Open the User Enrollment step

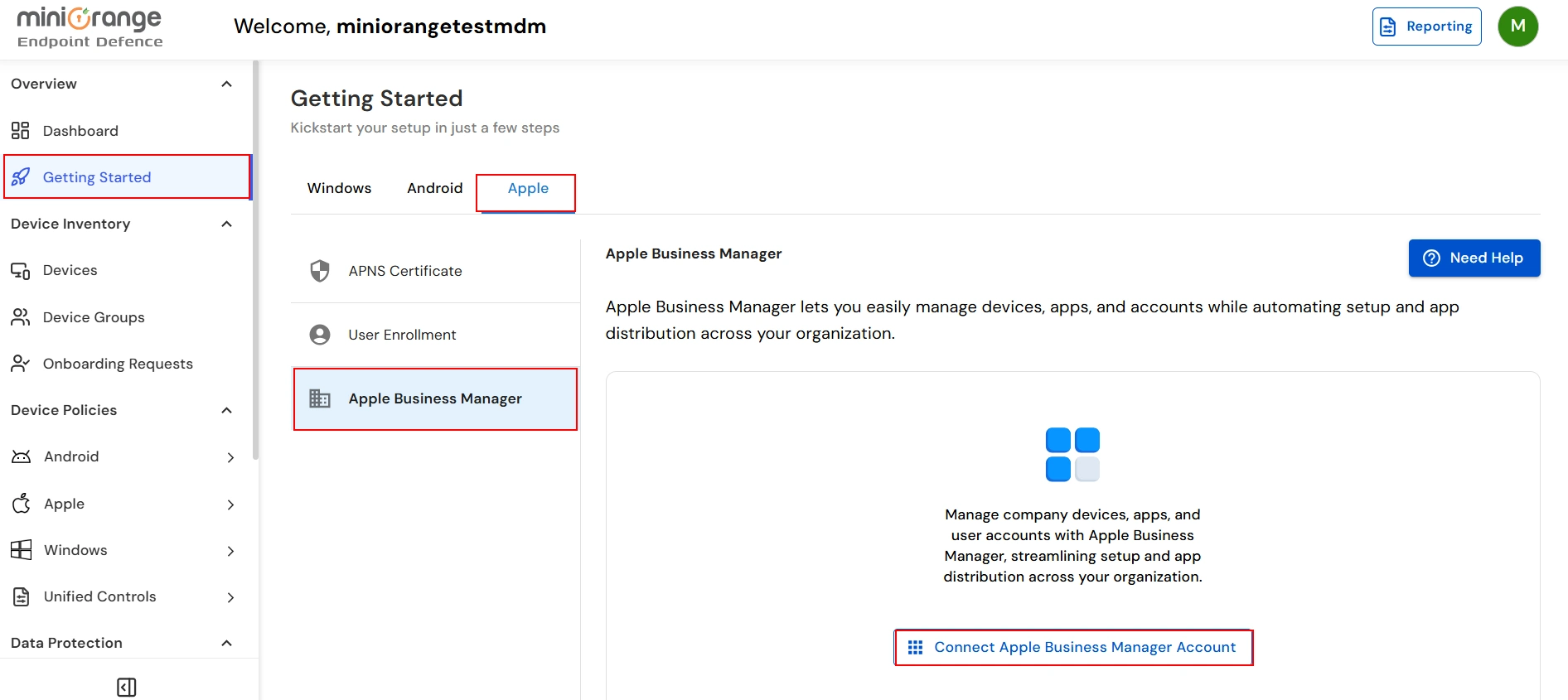[x=435, y=335]
